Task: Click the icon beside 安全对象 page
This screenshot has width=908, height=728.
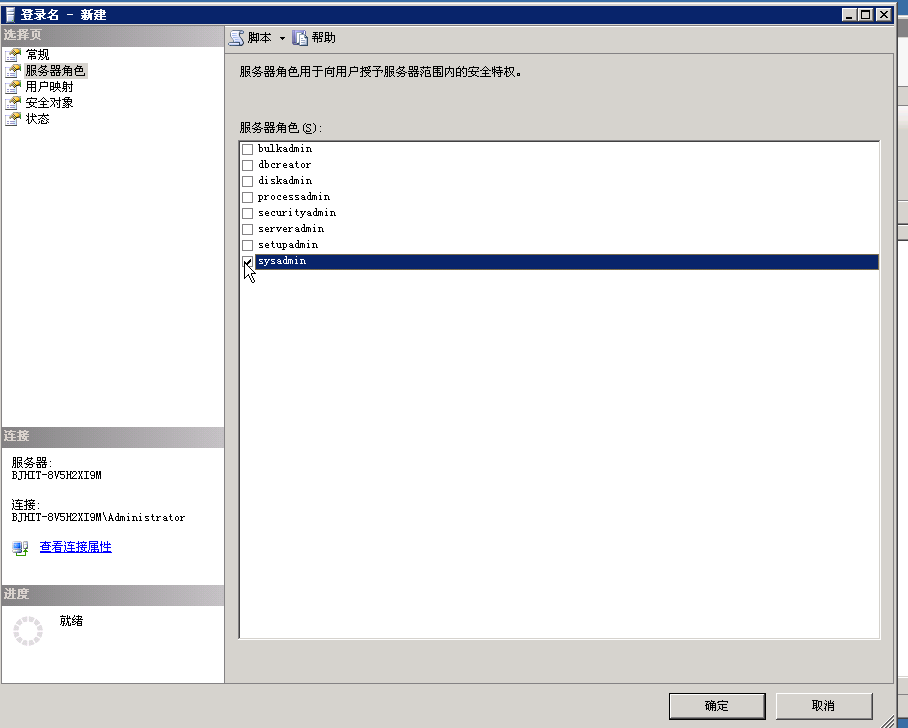Action: [13, 103]
